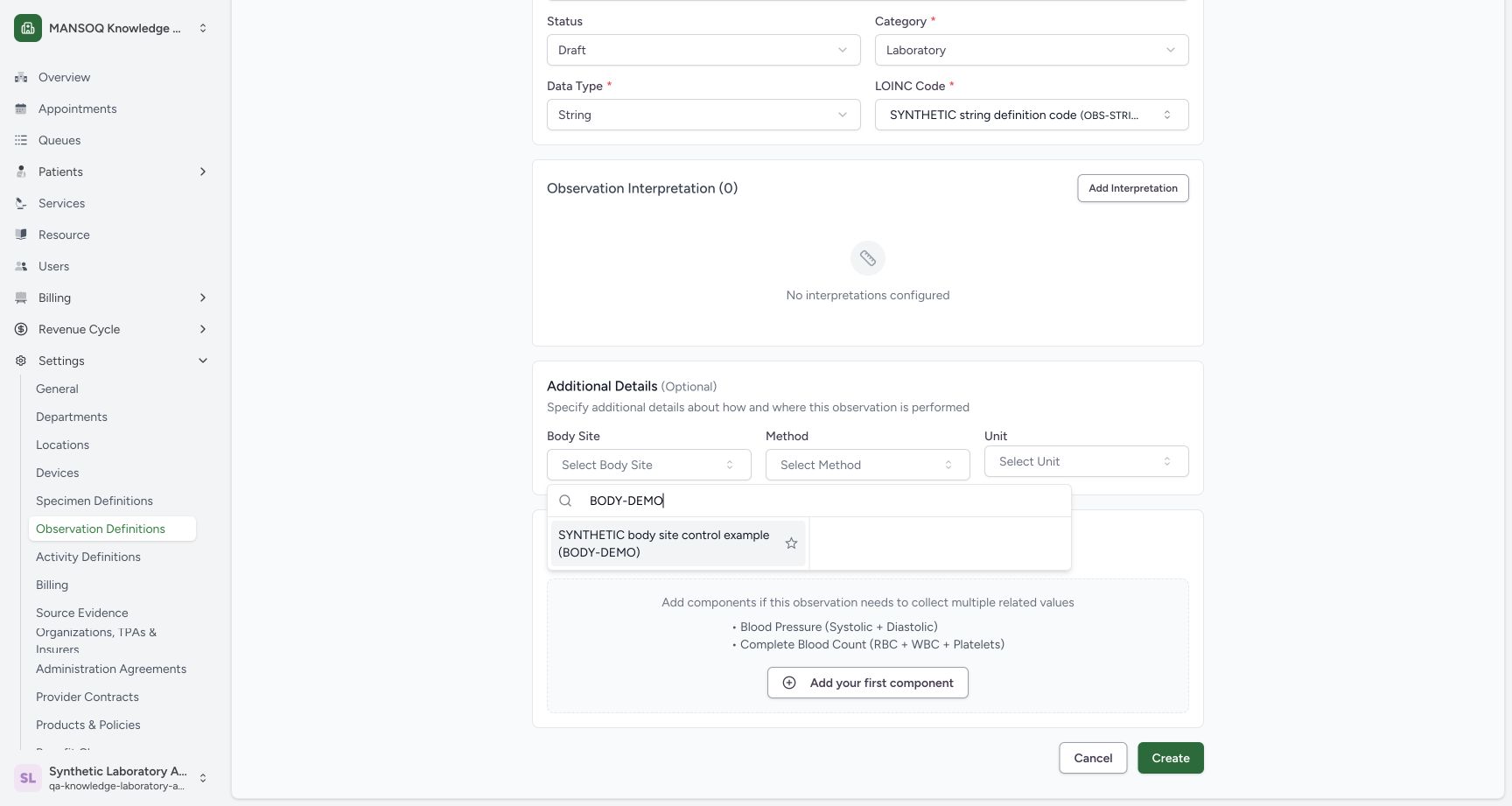The height and width of the screenshot is (806, 1512).
Task: Click the body site search field with BODY-DEMO
Action: (822, 501)
